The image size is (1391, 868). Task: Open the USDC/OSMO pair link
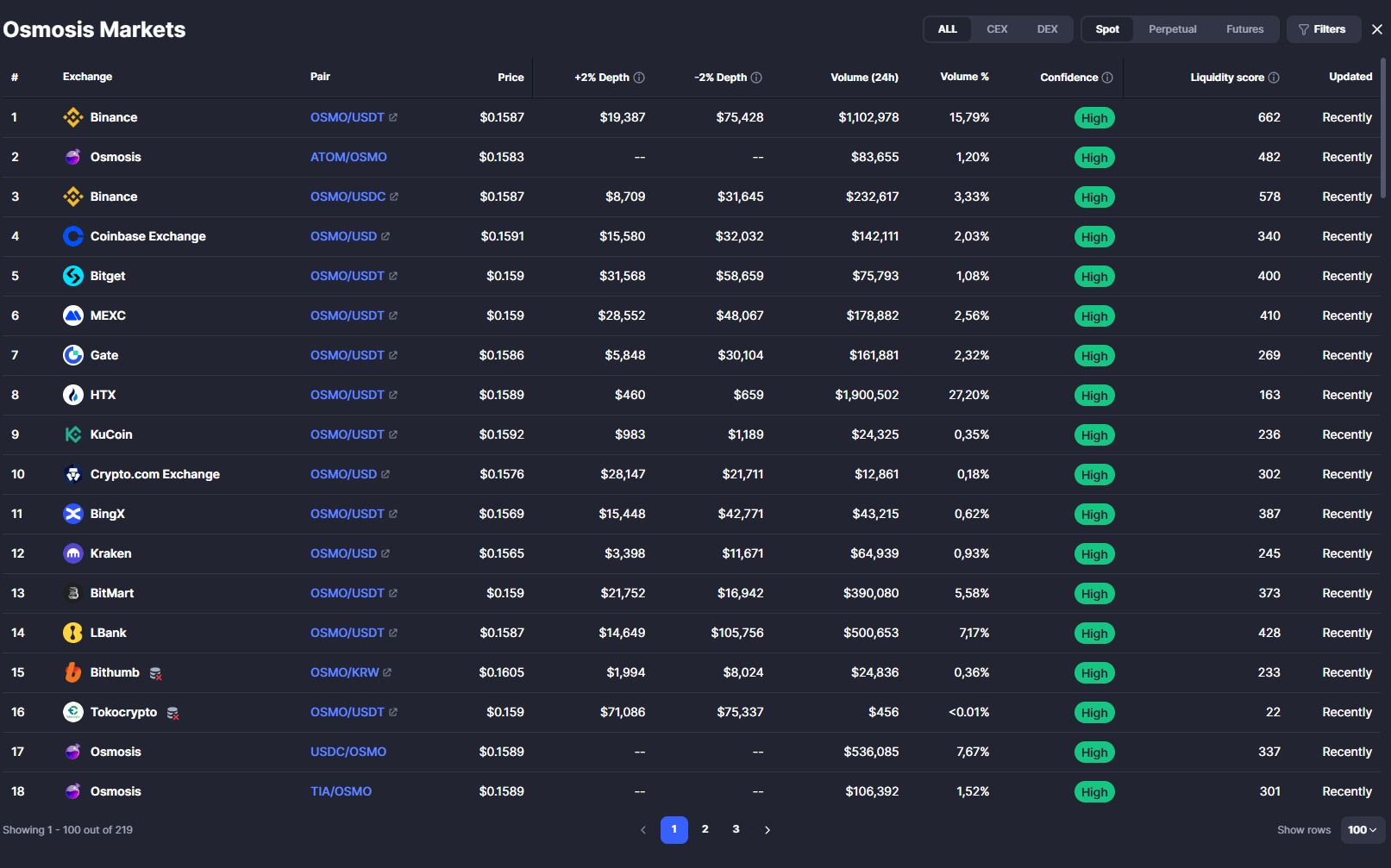click(x=348, y=752)
